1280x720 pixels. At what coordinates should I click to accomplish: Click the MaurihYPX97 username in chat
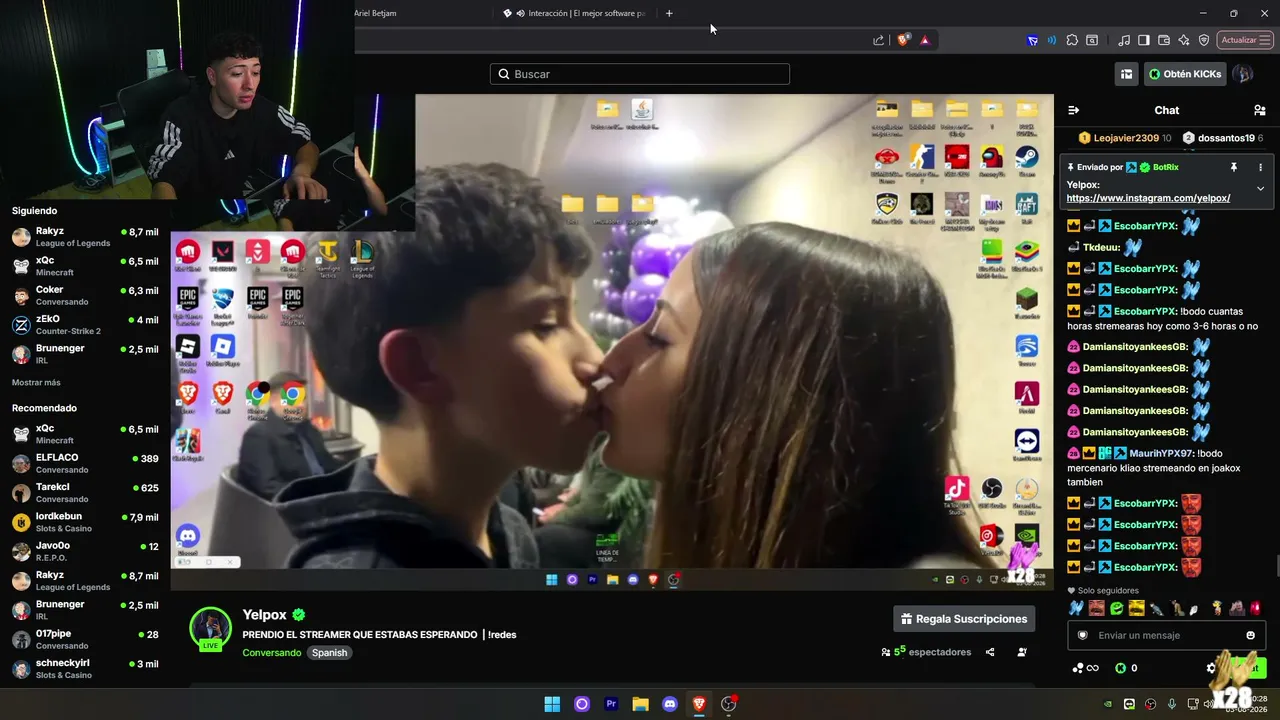1162,453
